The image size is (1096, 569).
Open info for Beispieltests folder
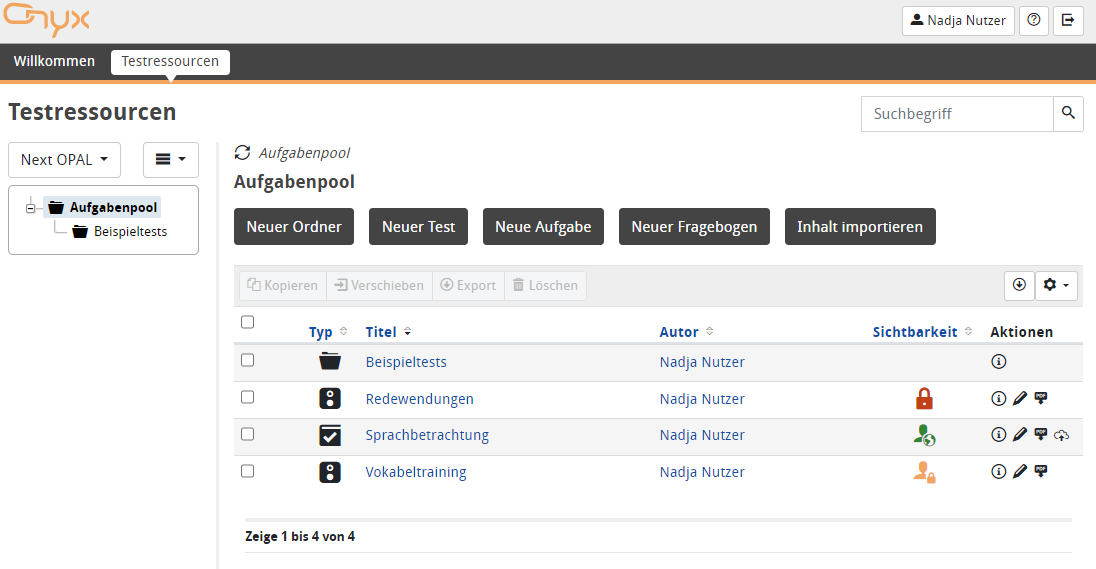point(998,361)
